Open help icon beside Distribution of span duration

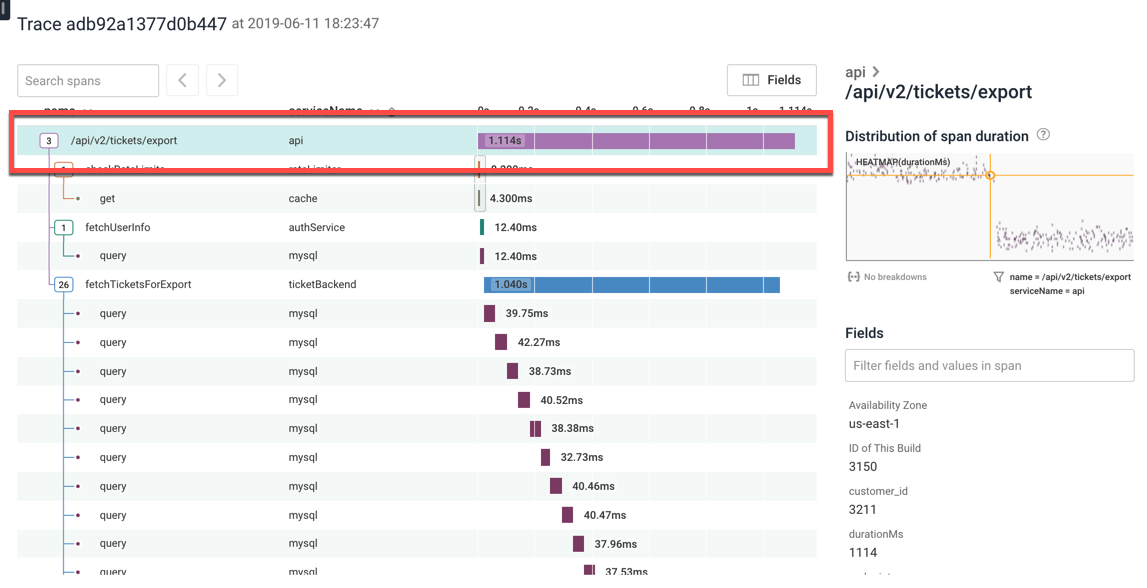[1044, 135]
